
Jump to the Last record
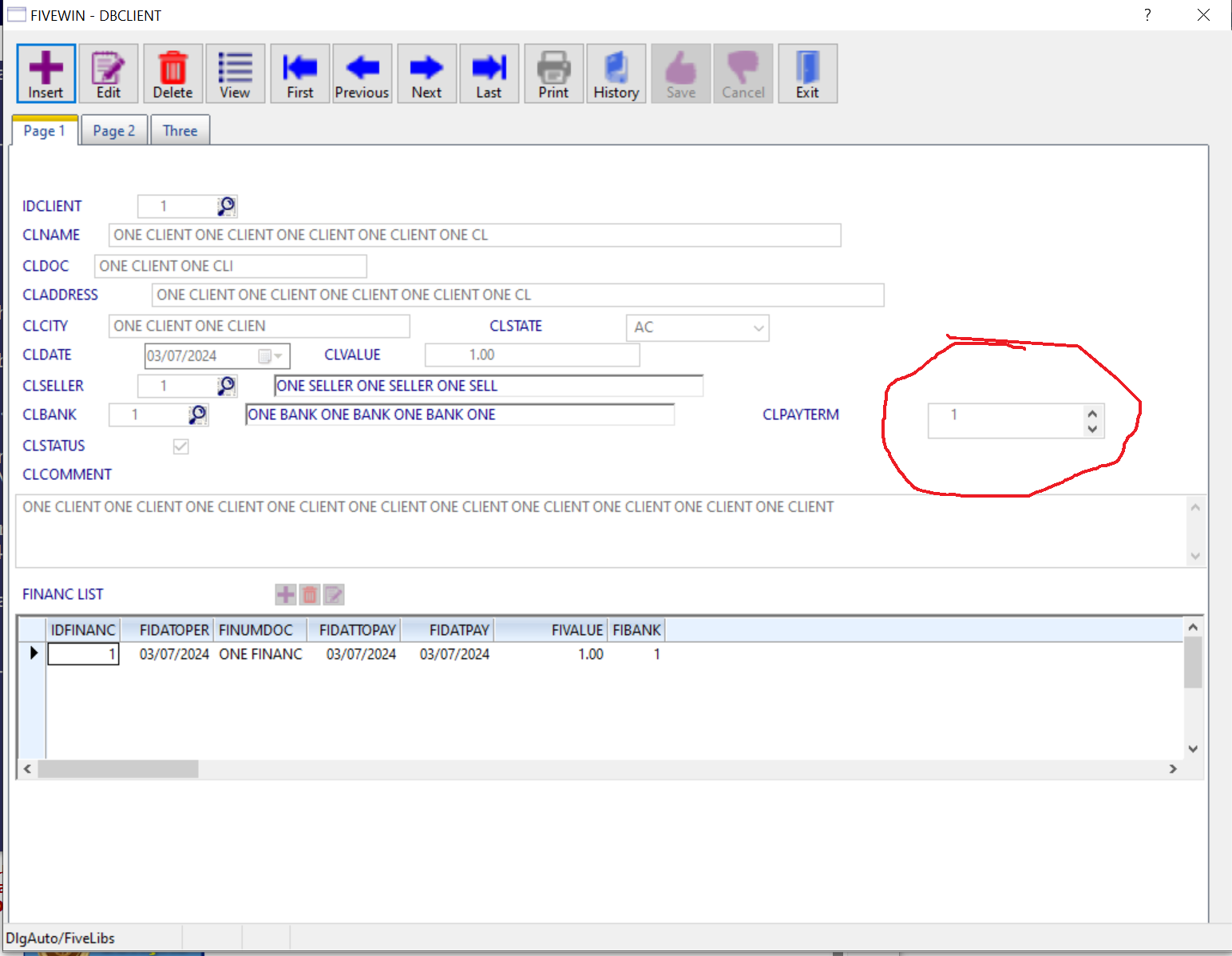pos(489,73)
